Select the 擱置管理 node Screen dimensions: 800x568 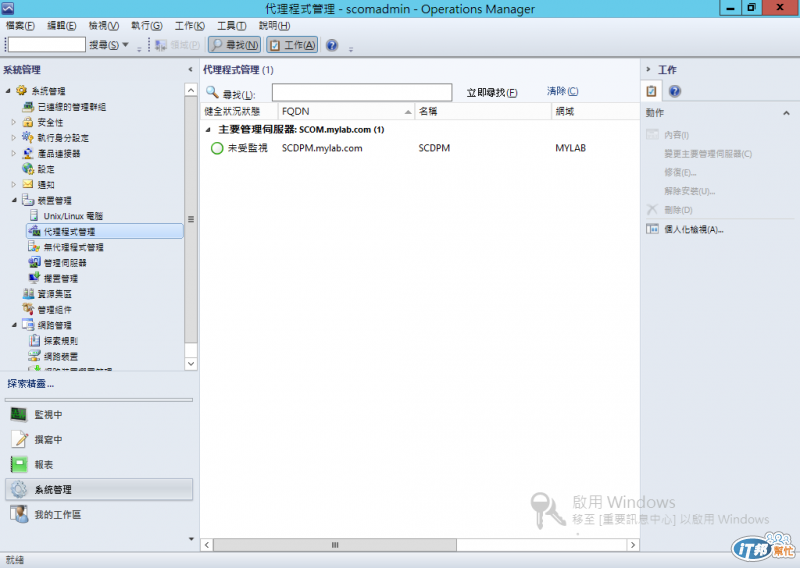61,278
